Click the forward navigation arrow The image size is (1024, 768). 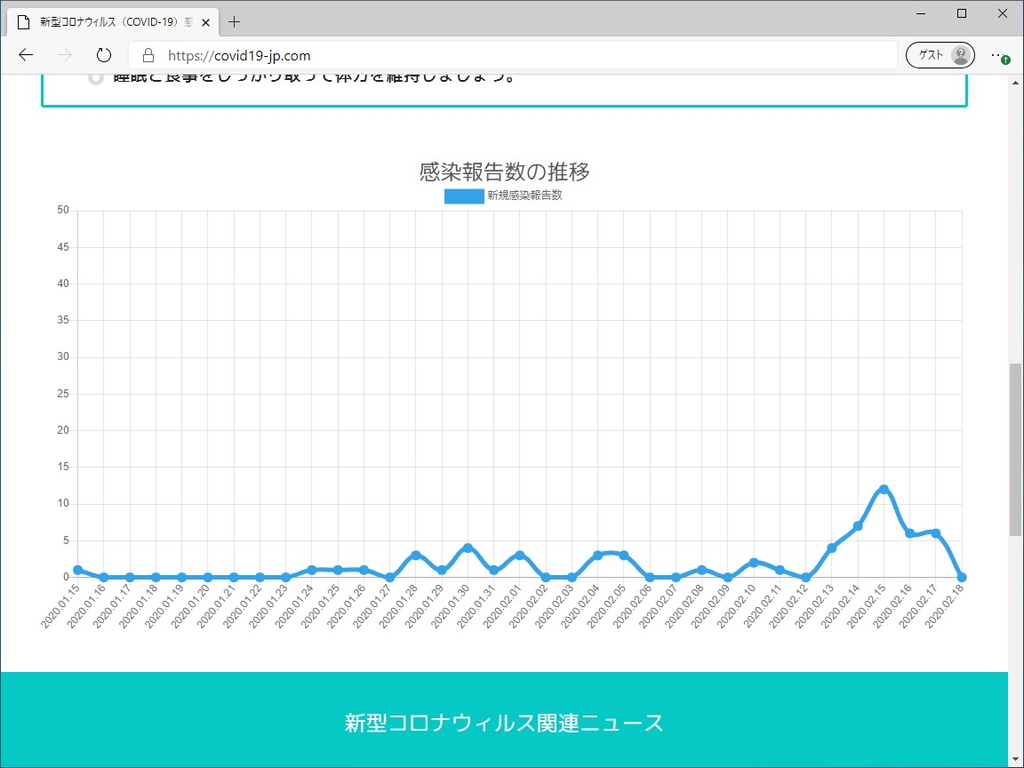[x=65, y=55]
